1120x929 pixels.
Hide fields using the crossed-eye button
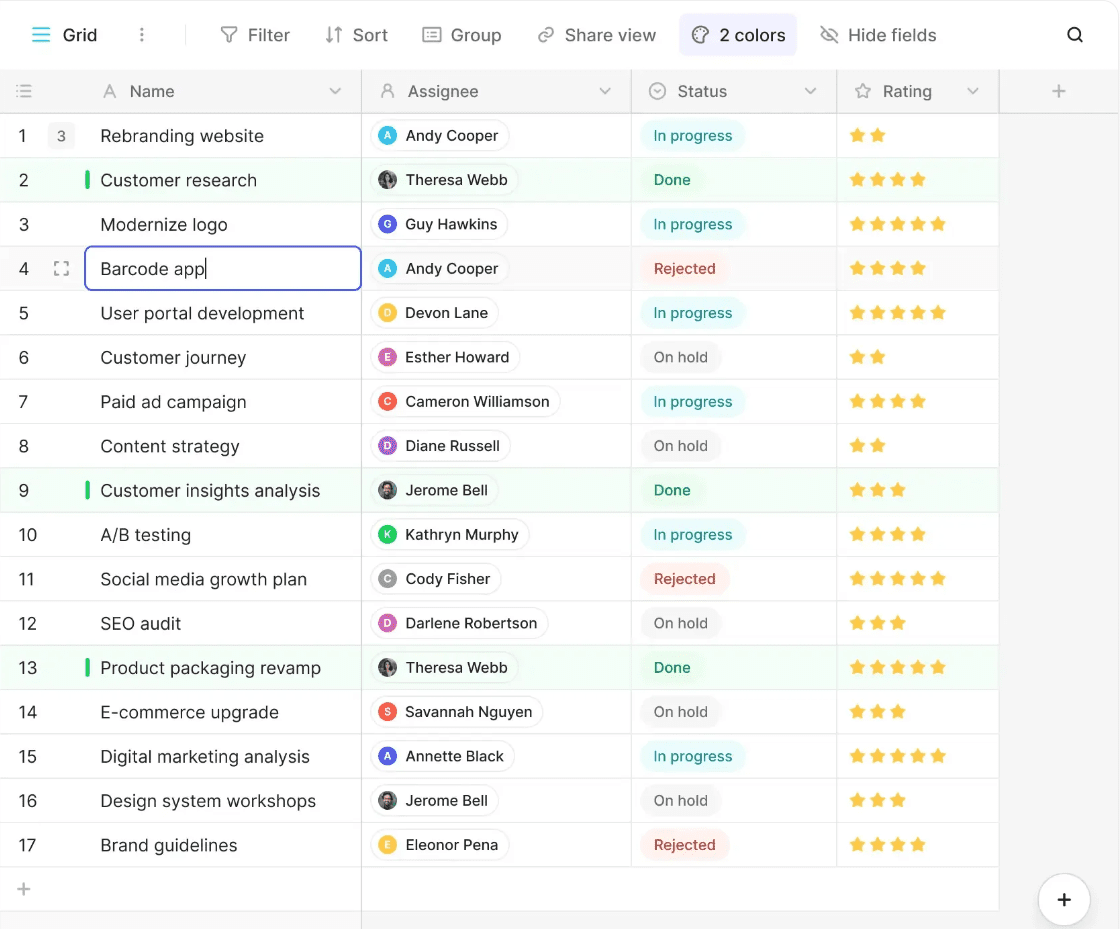click(878, 35)
